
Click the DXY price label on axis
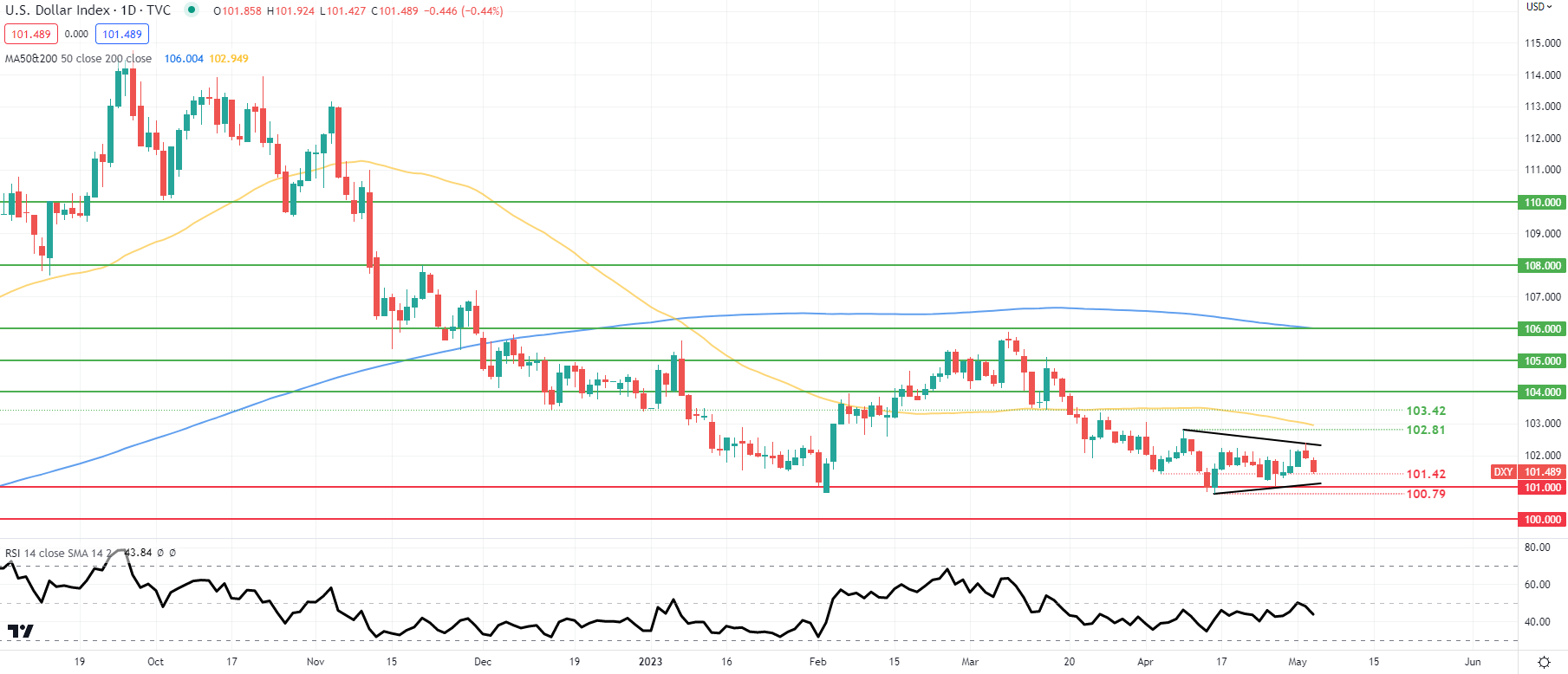(1503, 472)
